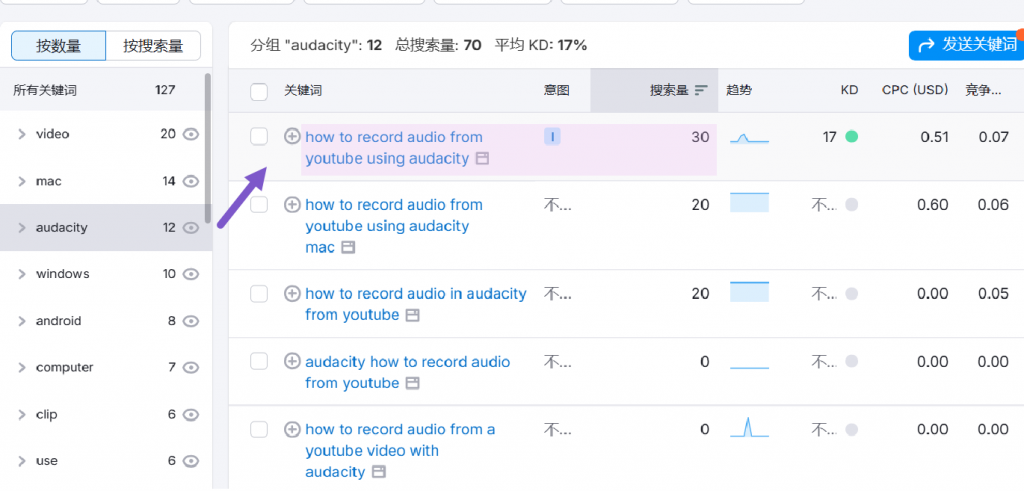Click the search volume sort icon
This screenshot has height=491, width=1024.
[701, 90]
